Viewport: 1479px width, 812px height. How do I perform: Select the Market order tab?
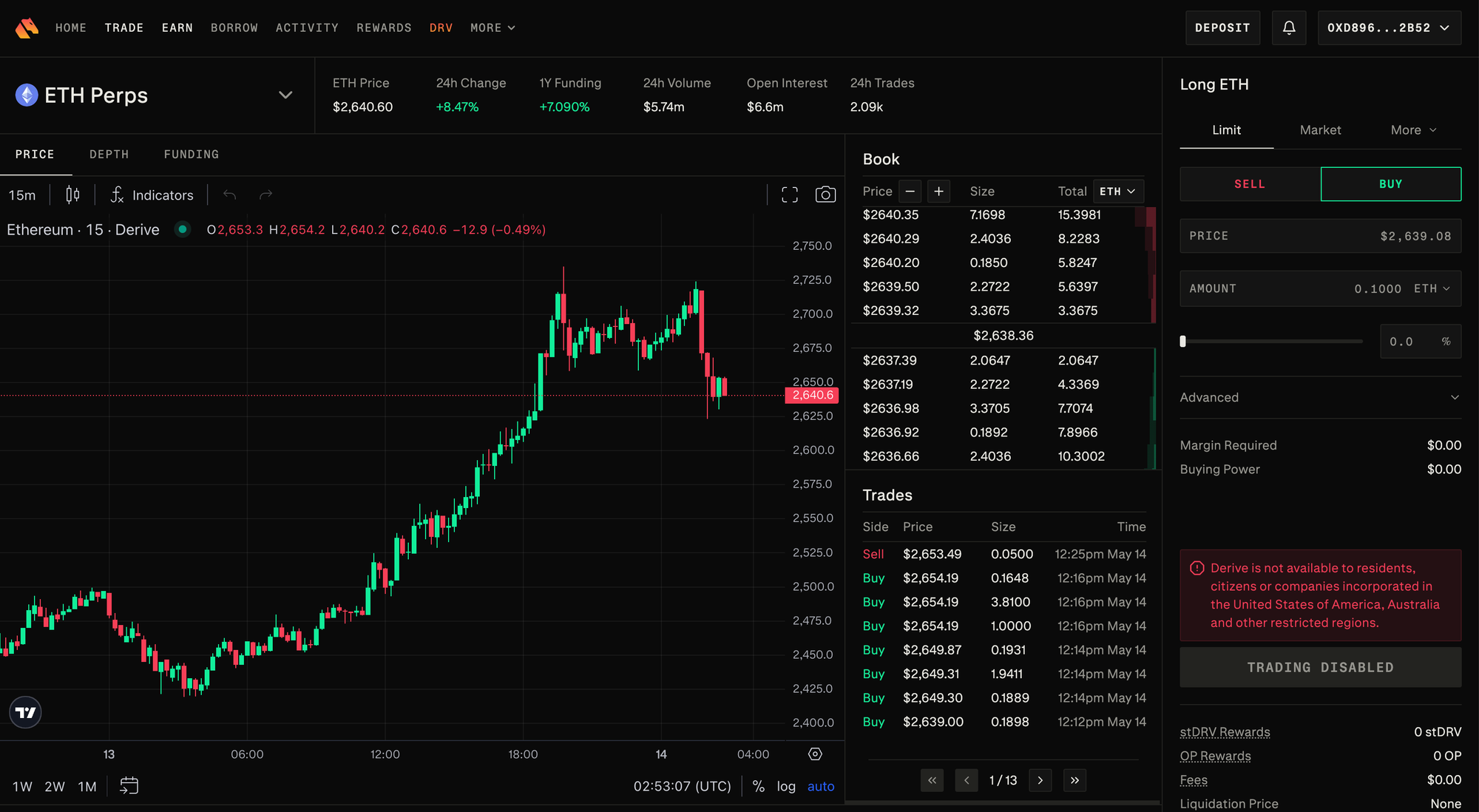[x=1320, y=129]
